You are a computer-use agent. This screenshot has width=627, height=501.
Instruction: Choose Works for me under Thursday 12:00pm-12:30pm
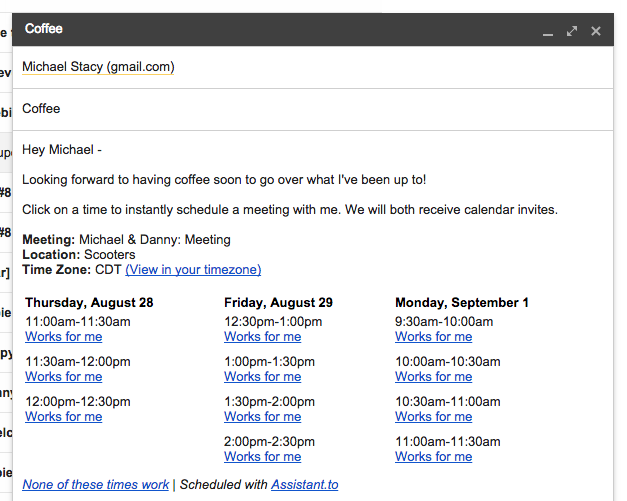pyautogui.click(x=64, y=417)
